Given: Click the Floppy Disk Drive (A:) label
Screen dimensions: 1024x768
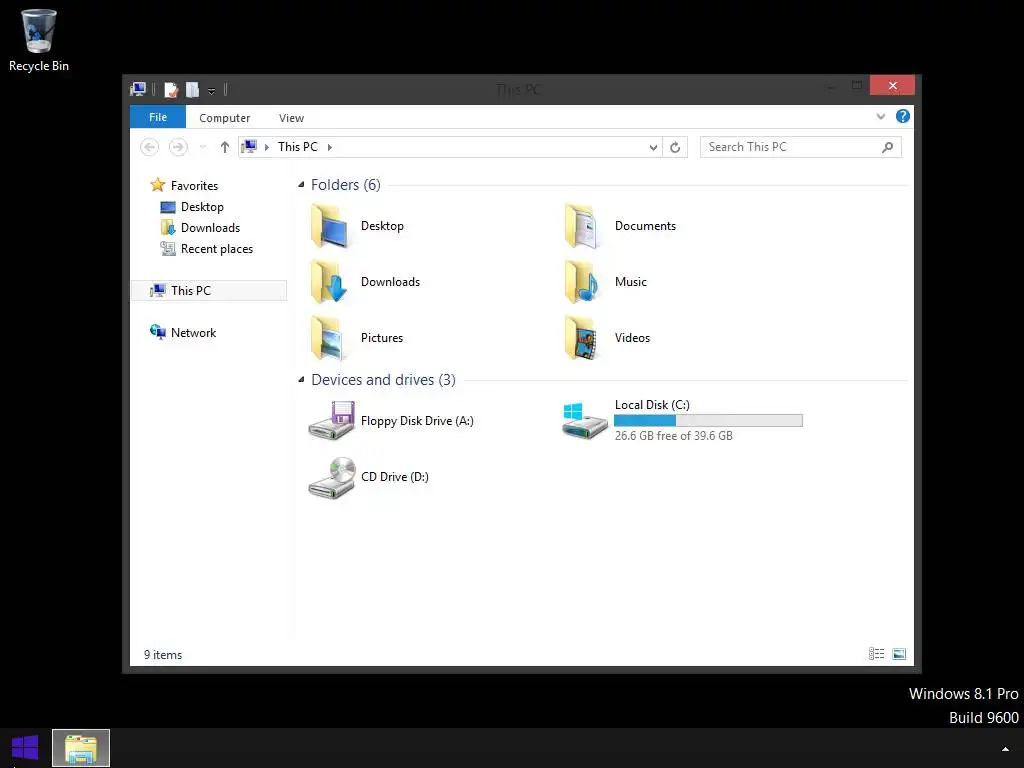Looking at the screenshot, I should click(x=417, y=421).
